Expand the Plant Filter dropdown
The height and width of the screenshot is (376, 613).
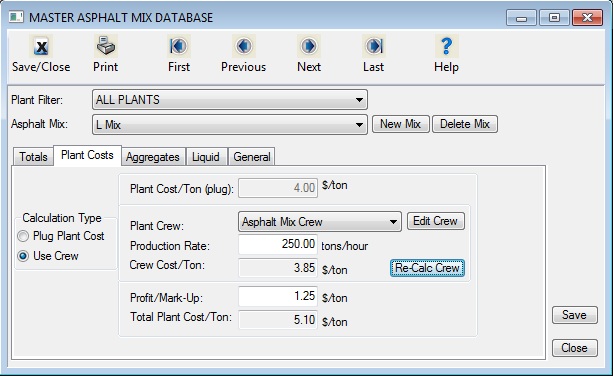coord(230,100)
